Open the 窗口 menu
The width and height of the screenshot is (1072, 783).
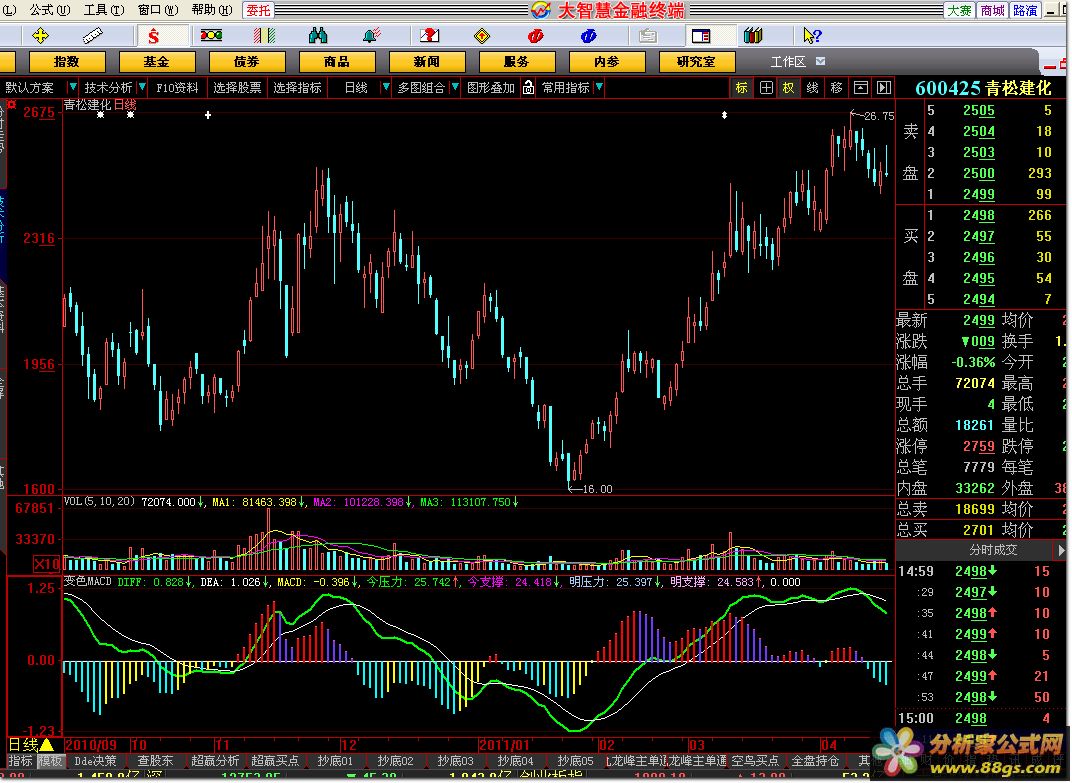(x=158, y=10)
